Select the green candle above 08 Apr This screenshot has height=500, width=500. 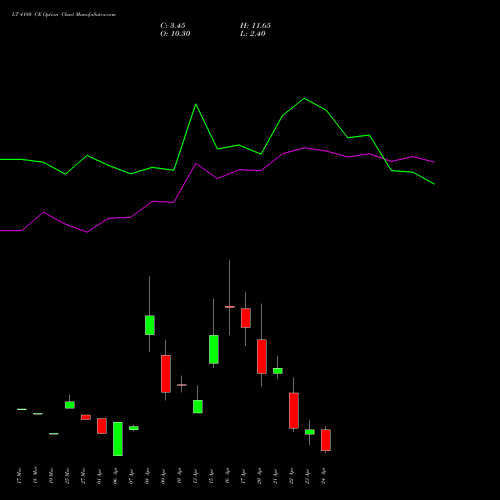pyautogui.click(x=150, y=325)
